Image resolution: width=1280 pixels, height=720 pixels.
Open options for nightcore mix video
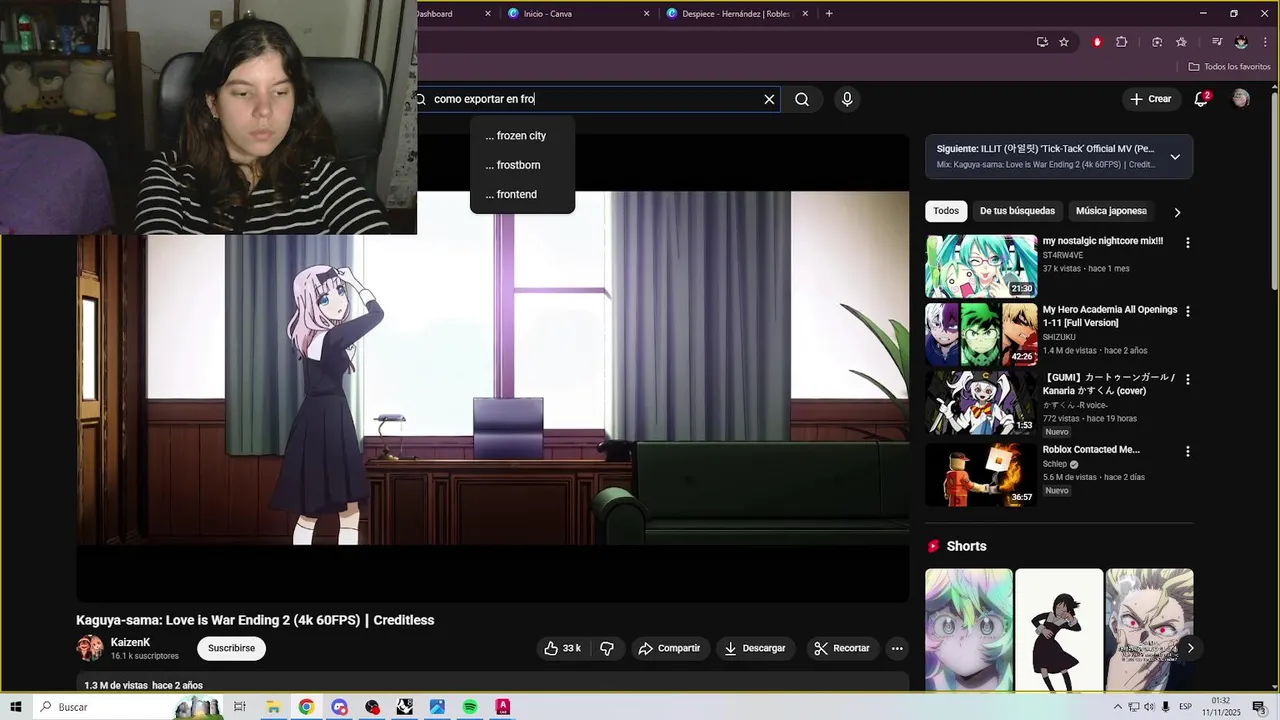point(1188,243)
